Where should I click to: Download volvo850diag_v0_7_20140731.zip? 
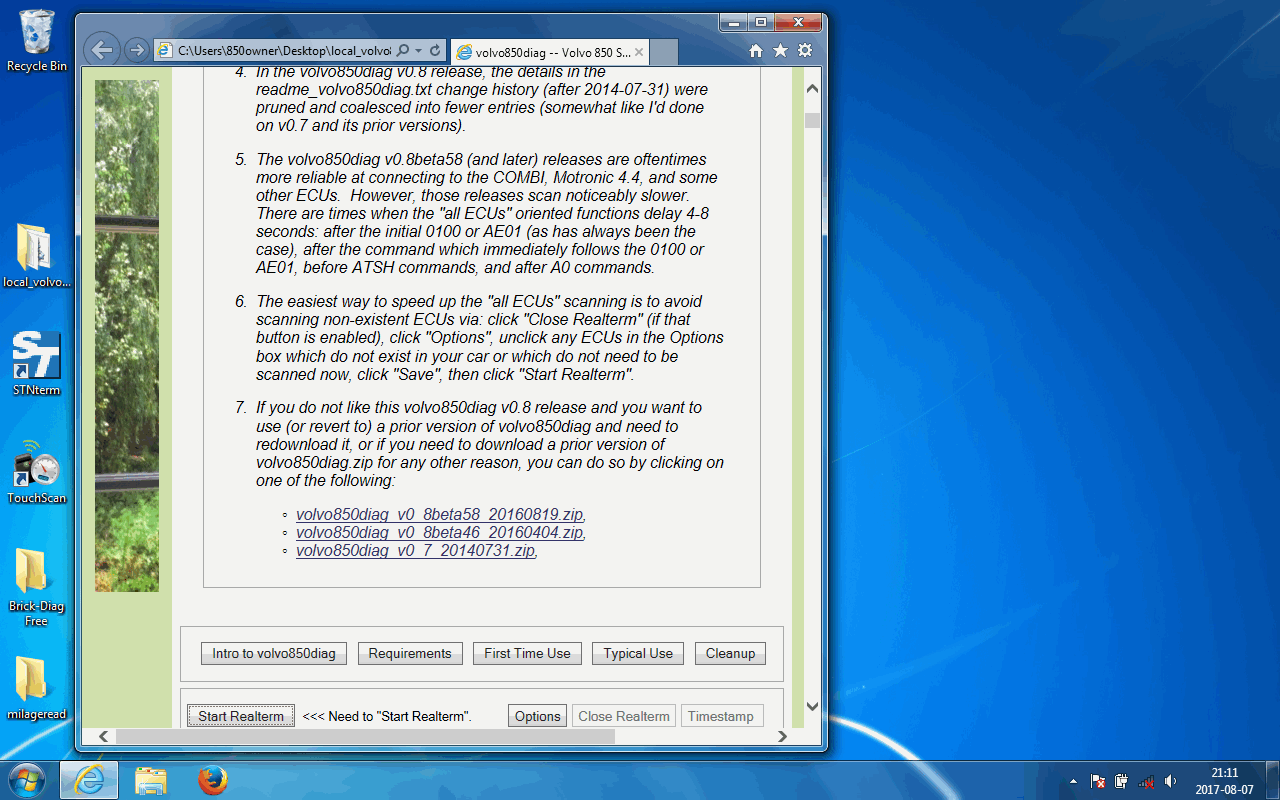415,550
